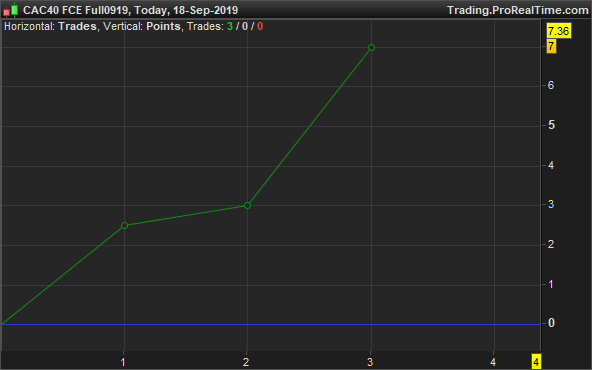Click the vertical axis label 6
Screen dimensions: 592x370
click(551, 86)
